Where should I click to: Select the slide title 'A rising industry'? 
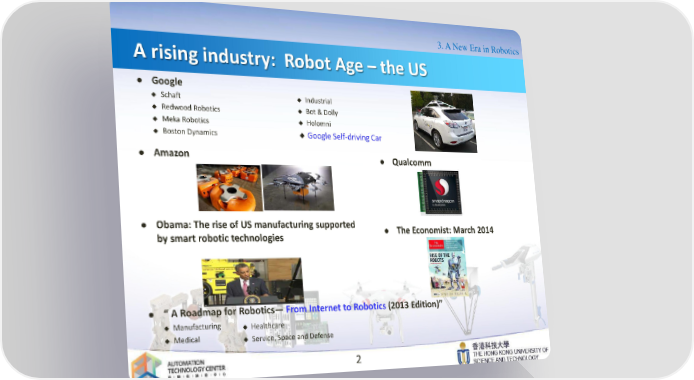click(201, 55)
